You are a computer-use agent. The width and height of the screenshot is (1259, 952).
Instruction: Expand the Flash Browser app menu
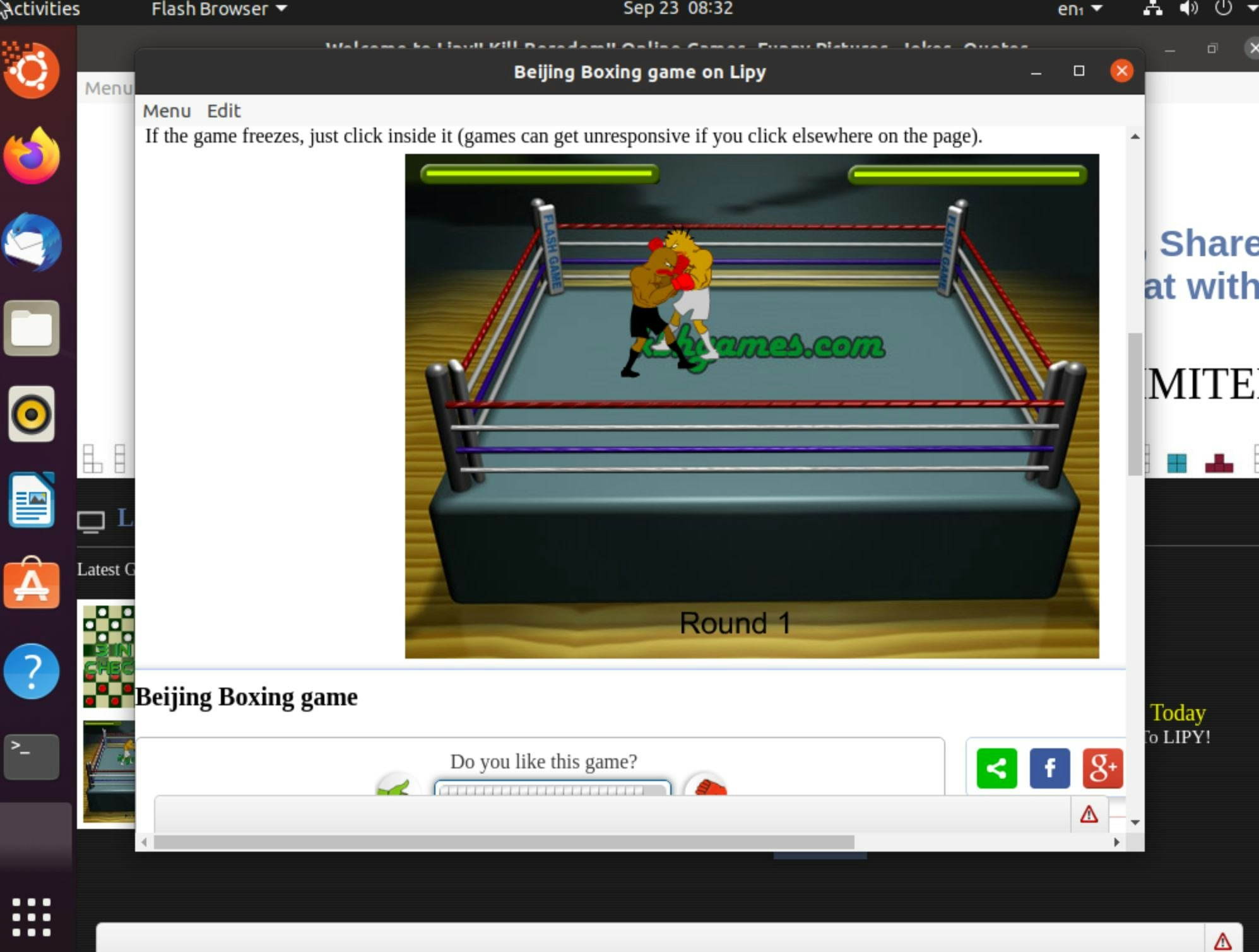218,9
